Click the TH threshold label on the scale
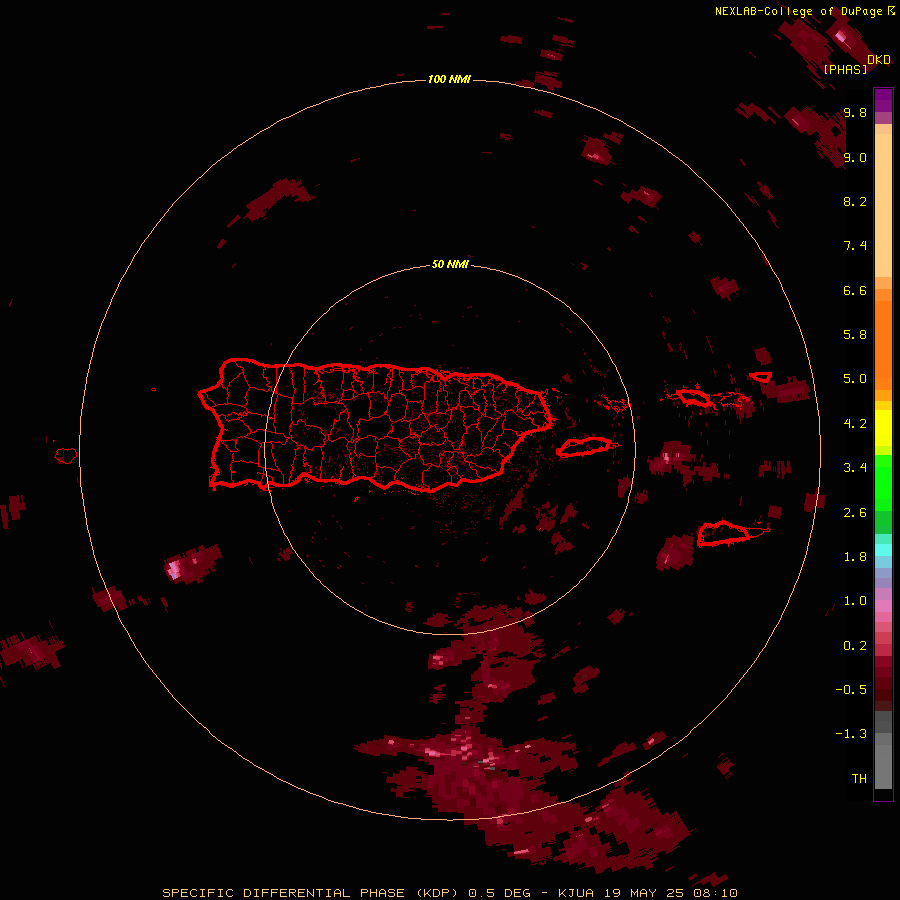Viewport: 900px width, 900px height. click(x=859, y=779)
